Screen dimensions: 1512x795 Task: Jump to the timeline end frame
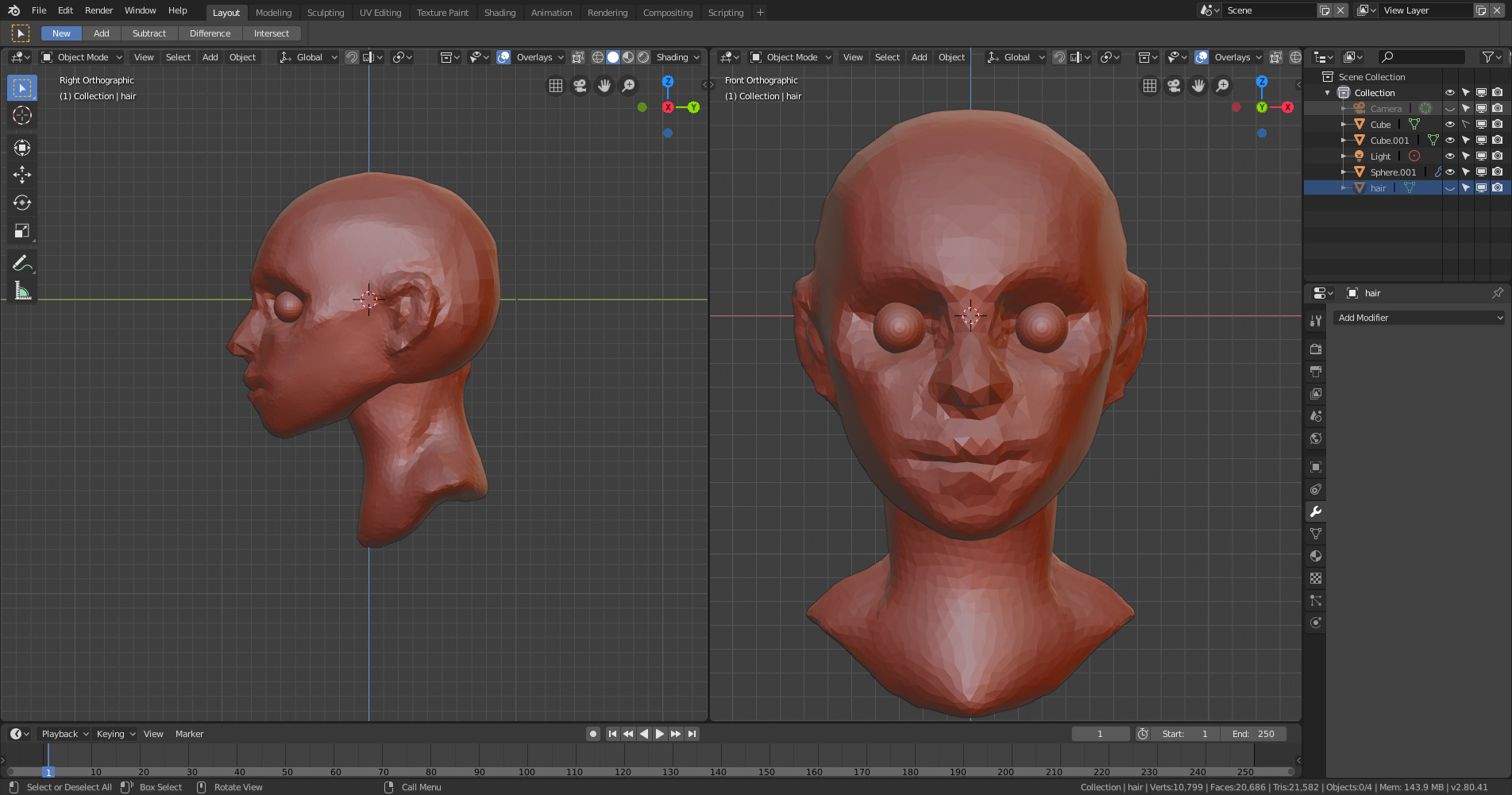click(x=692, y=734)
